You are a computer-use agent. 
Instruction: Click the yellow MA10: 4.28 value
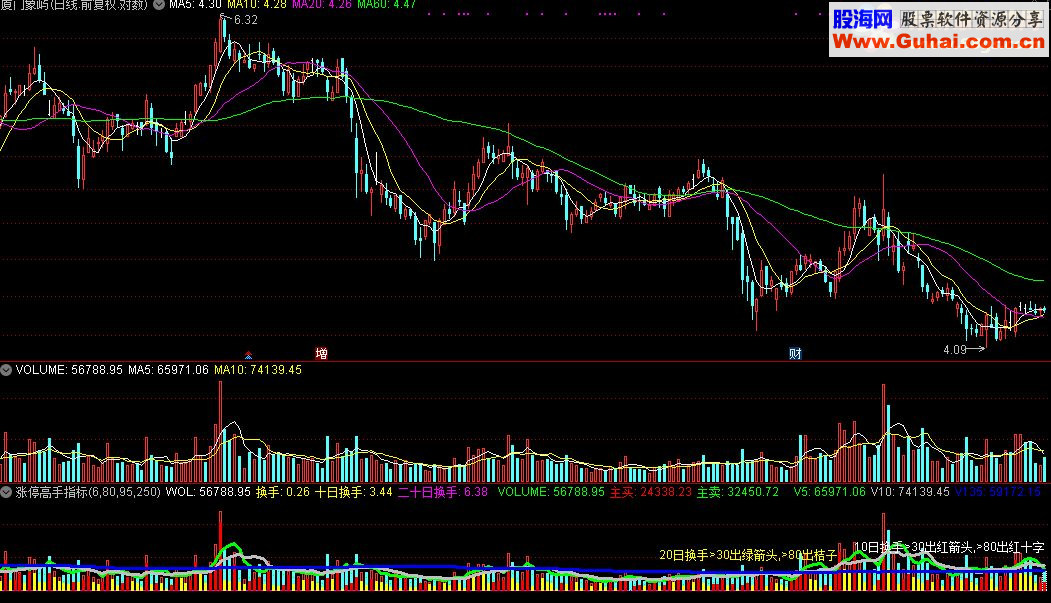[257, 5]
